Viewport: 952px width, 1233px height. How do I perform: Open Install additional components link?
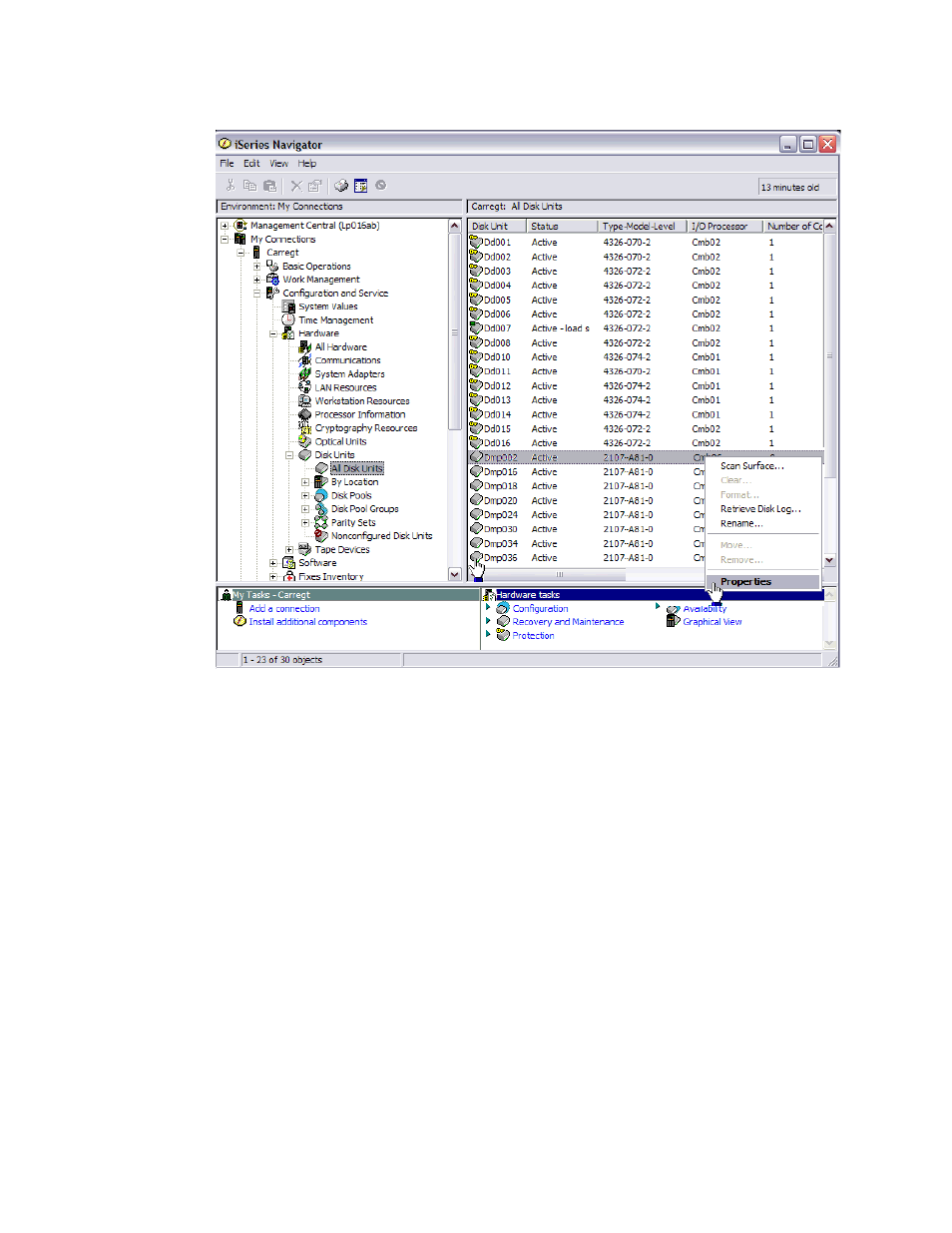tap(308, 622)
